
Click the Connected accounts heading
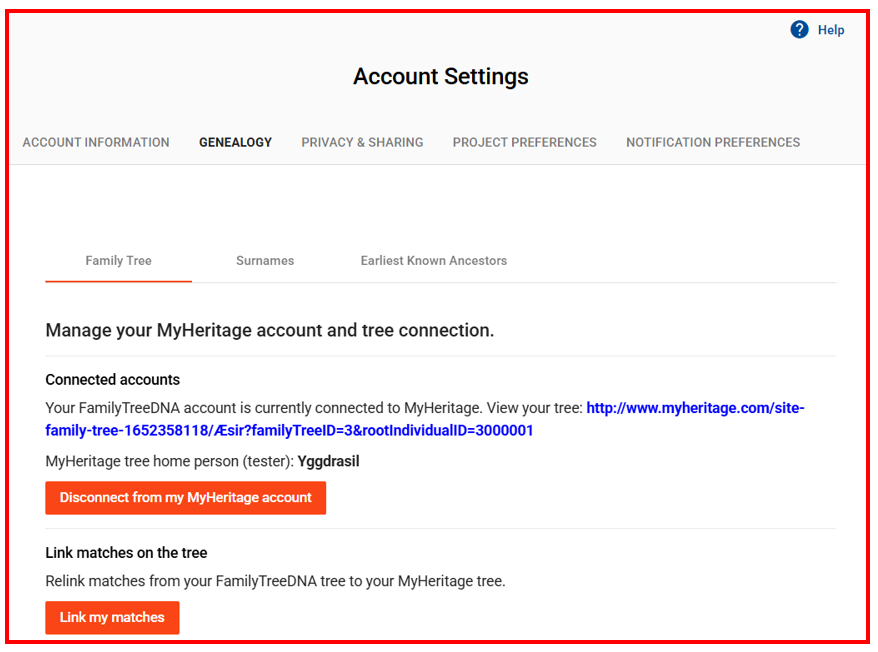[113, 380]
